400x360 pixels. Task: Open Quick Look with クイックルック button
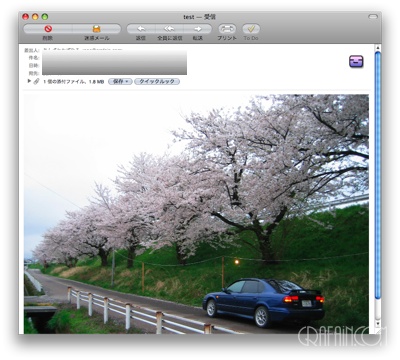157,81
